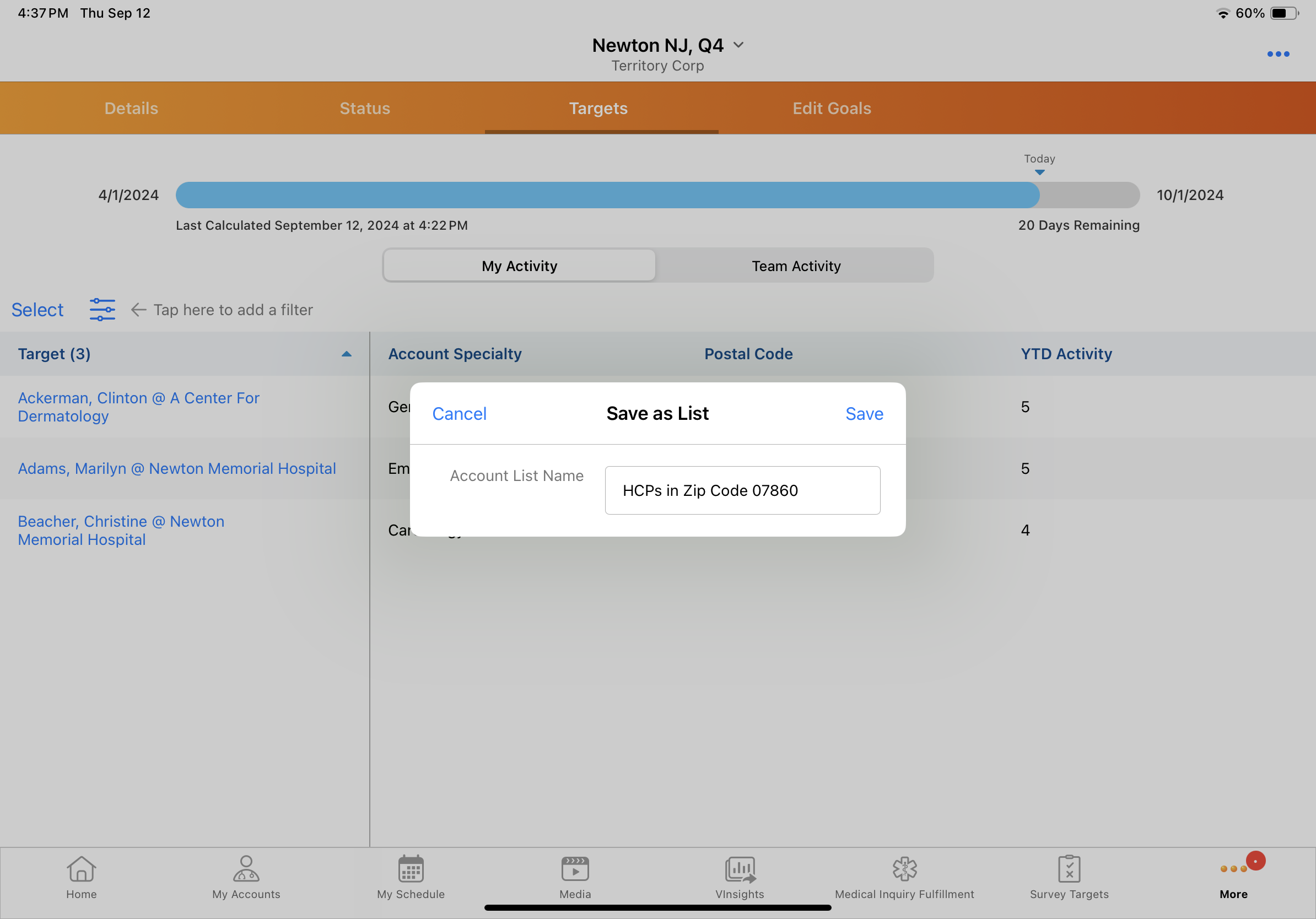The width and height of the screenshot is (1316, 919).
Task: Tap Cancel in Save as List dialog
Action: (x=459, y=414)
